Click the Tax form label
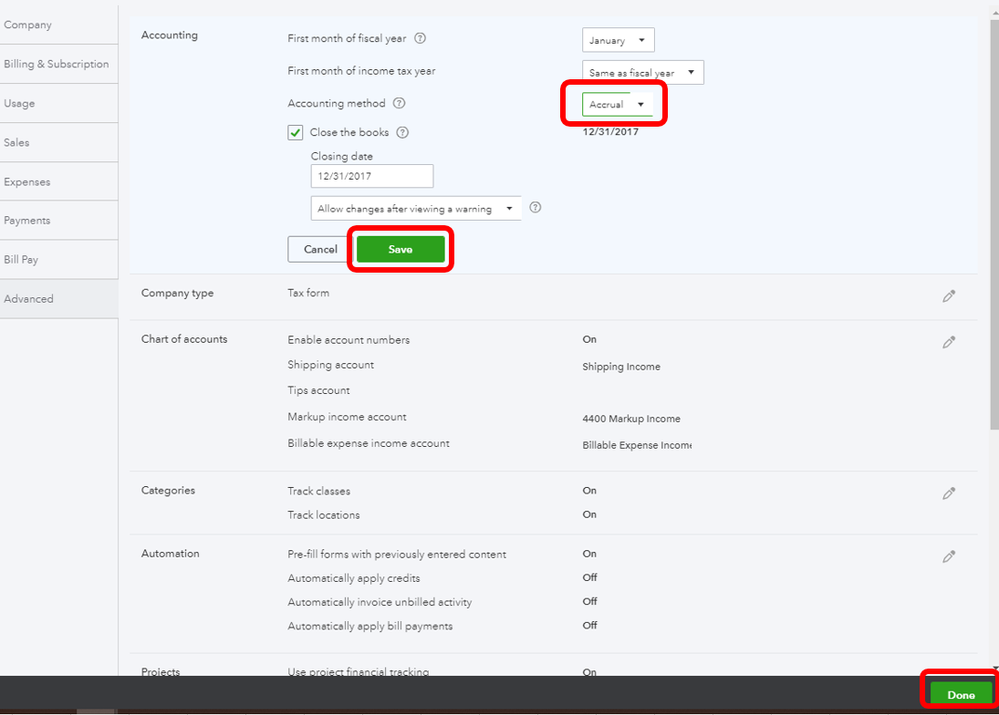Image resolution: width=999 pixels, height=715 pixels. pyautogui.click(x=308, y=293)
